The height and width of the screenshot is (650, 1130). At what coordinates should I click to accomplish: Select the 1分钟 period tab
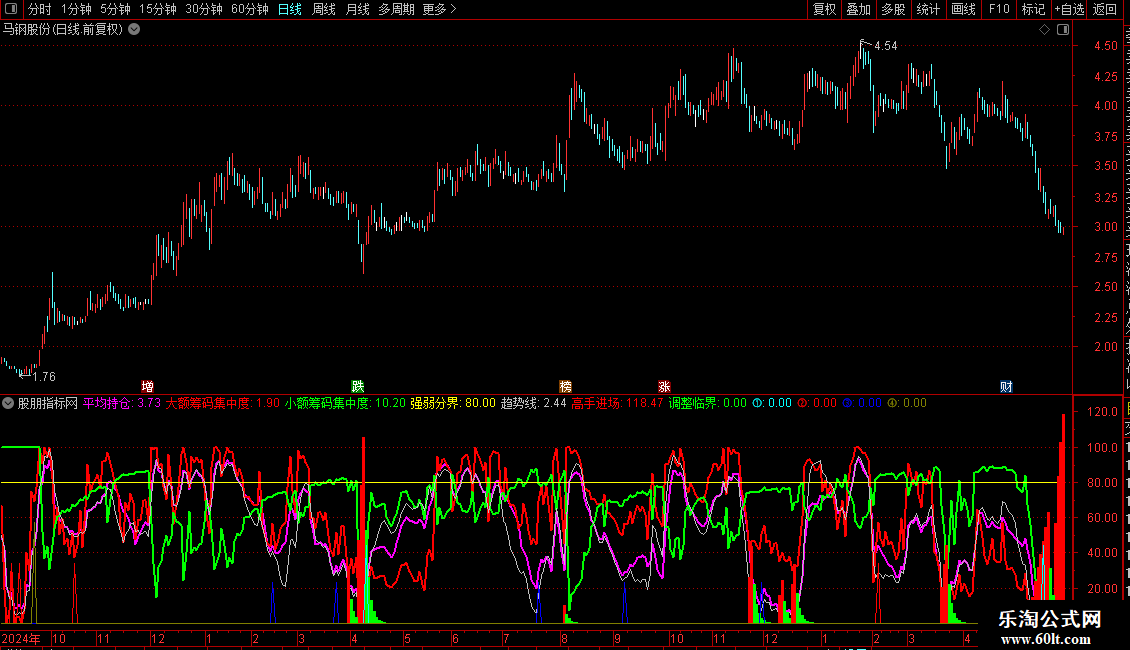(76, 9)
